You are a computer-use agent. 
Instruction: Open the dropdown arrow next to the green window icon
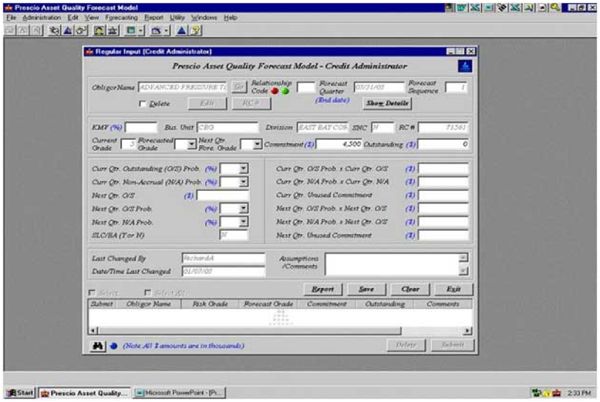coord(141,30)
